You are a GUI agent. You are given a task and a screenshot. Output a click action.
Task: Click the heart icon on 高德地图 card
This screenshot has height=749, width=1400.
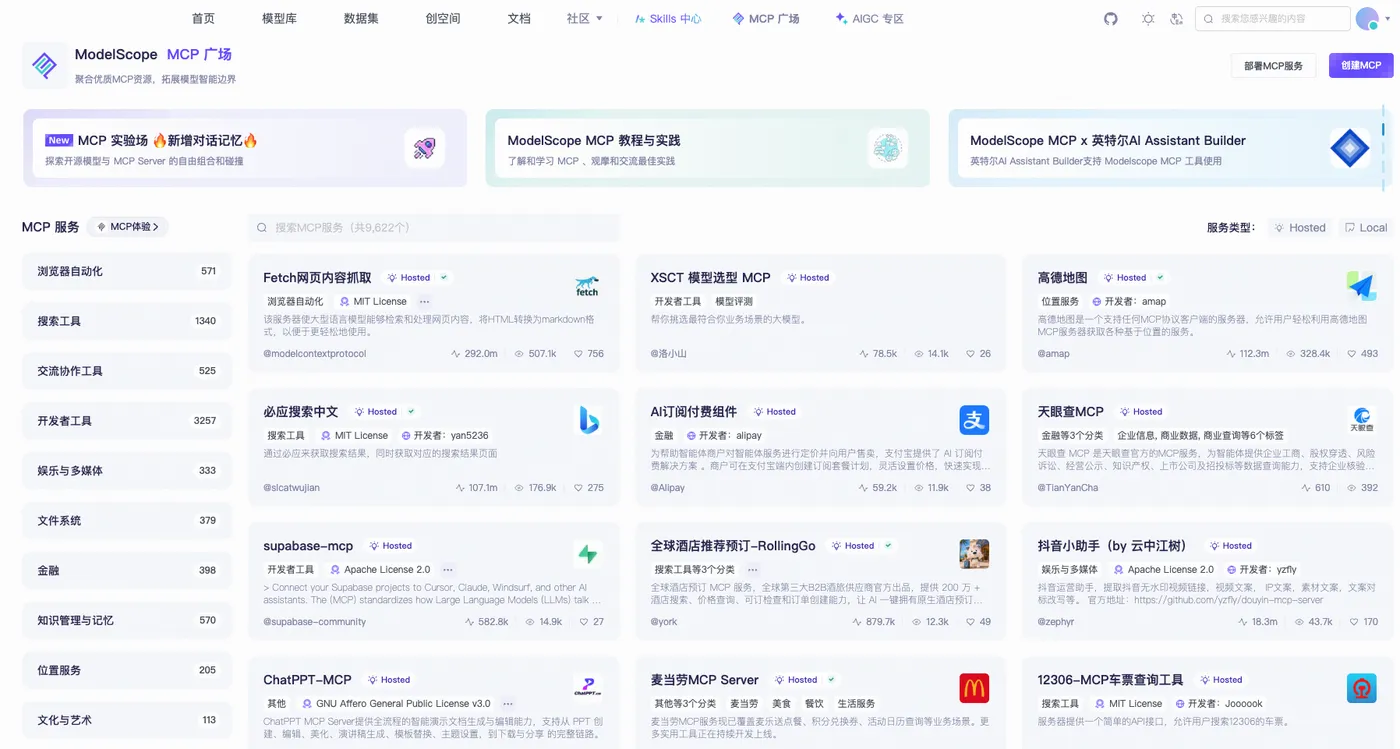1352,354
